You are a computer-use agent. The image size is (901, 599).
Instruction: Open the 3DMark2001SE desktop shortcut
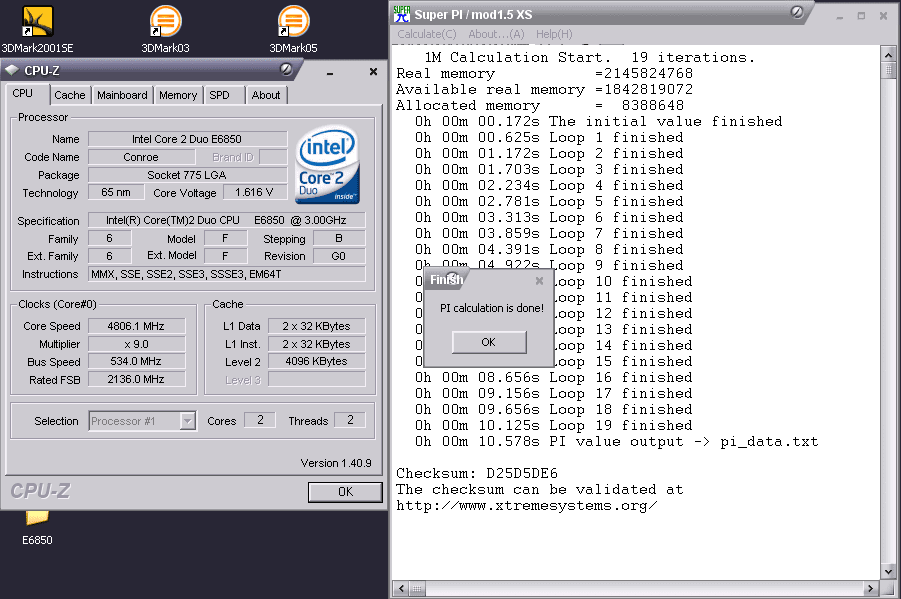click(37, 29)
